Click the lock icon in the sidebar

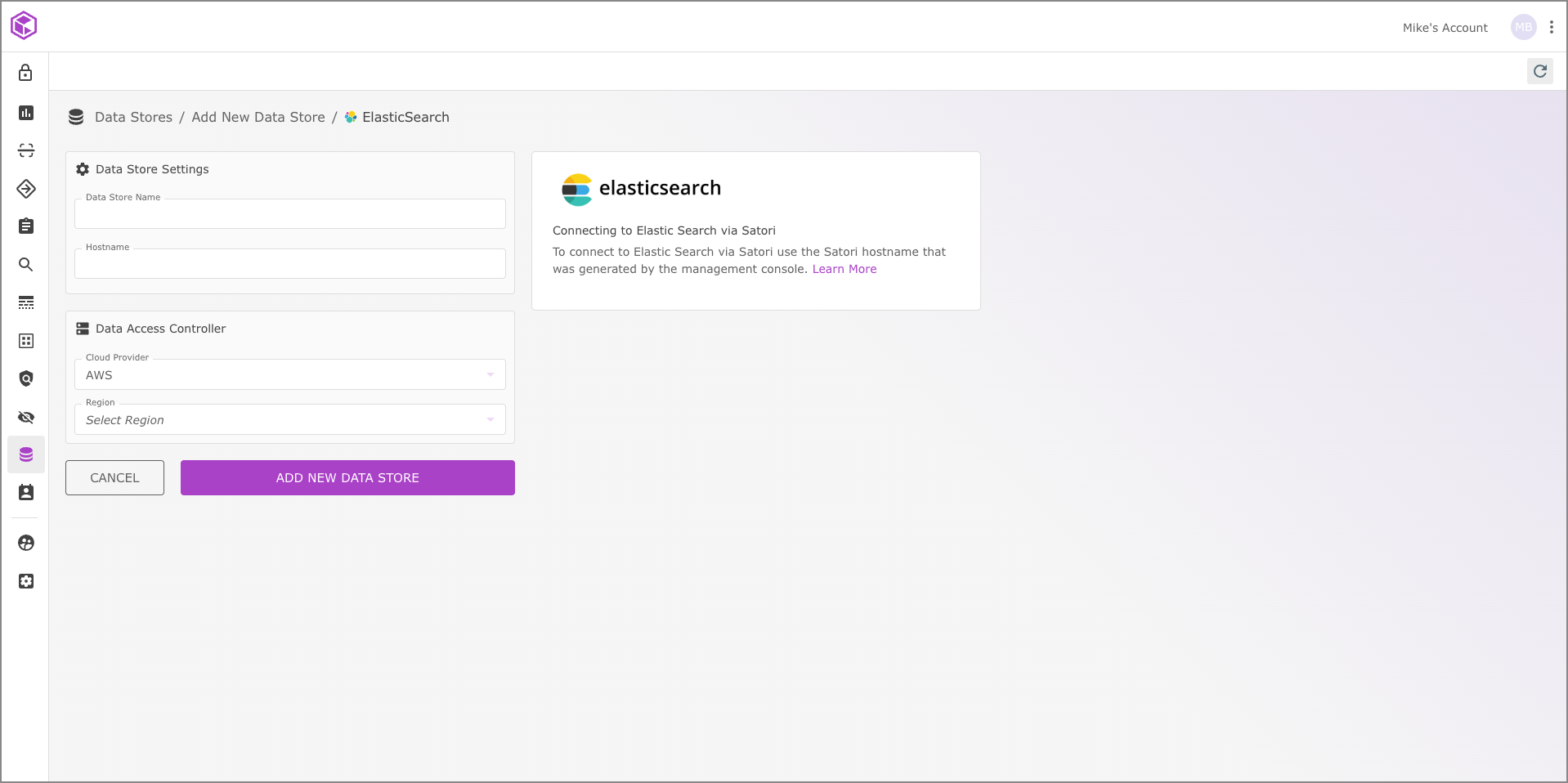pos(26,73)
